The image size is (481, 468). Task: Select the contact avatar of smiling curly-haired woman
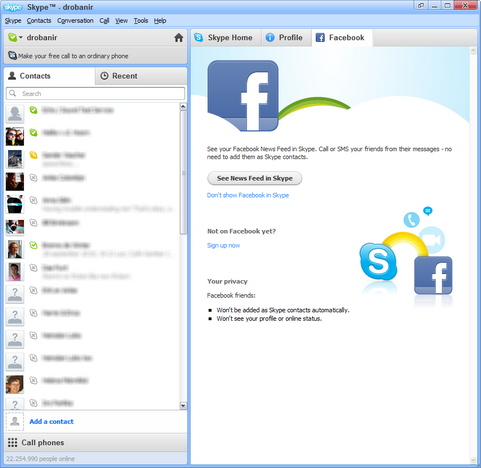point(15,384)
